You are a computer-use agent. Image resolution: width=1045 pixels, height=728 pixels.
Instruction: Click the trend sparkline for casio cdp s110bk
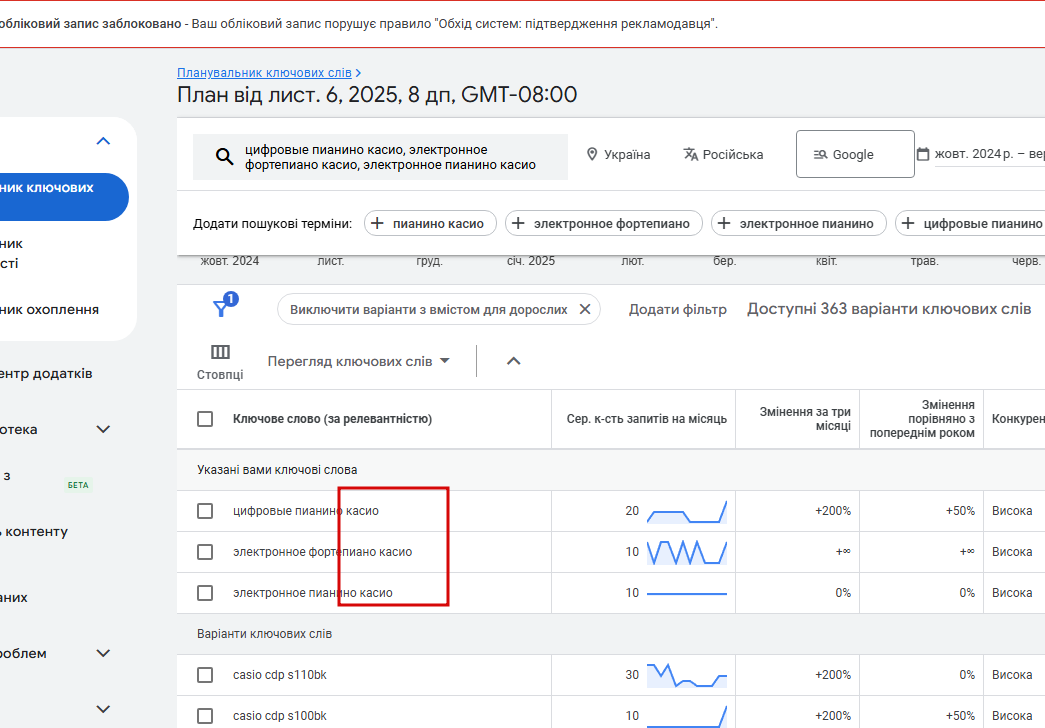(687, 675)
